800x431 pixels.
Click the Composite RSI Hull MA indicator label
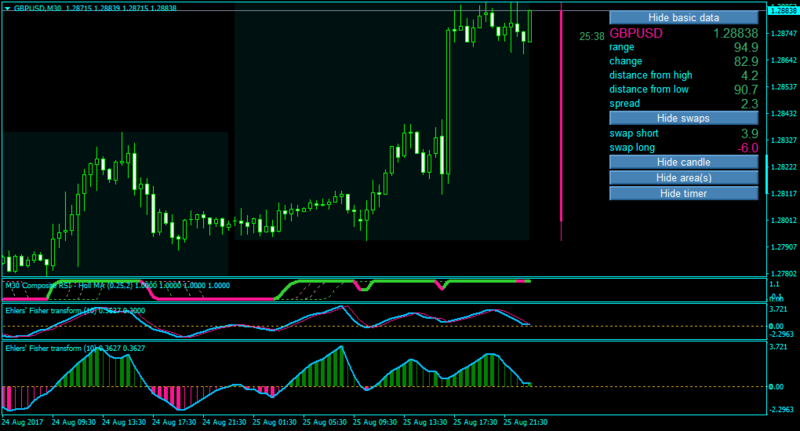(117, 286)
